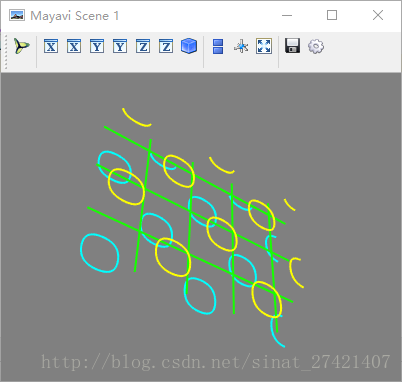Minimize the Mayavi Scene 1 window
Viewport: 402px width, 382px height.
pyautogui.click(x=287, y=15)
